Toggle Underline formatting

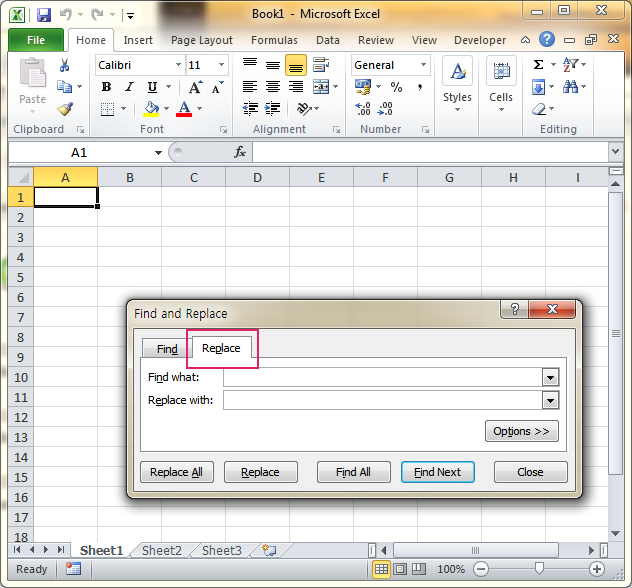tap(152, 87)
